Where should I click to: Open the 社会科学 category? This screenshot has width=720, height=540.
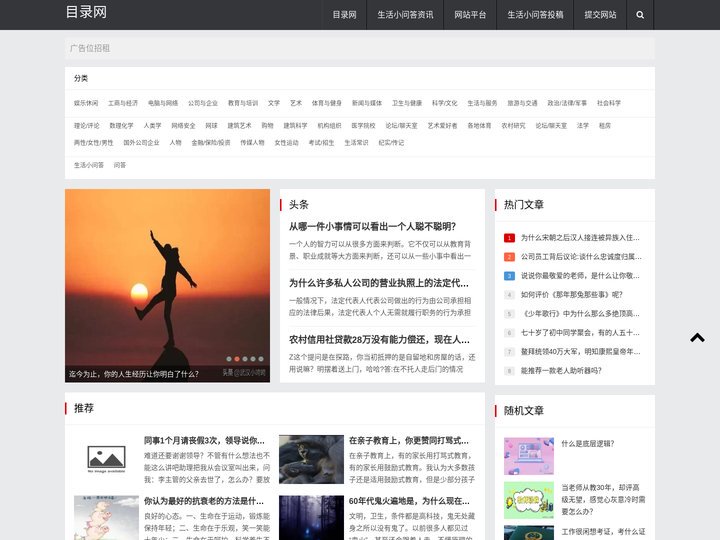608,103
